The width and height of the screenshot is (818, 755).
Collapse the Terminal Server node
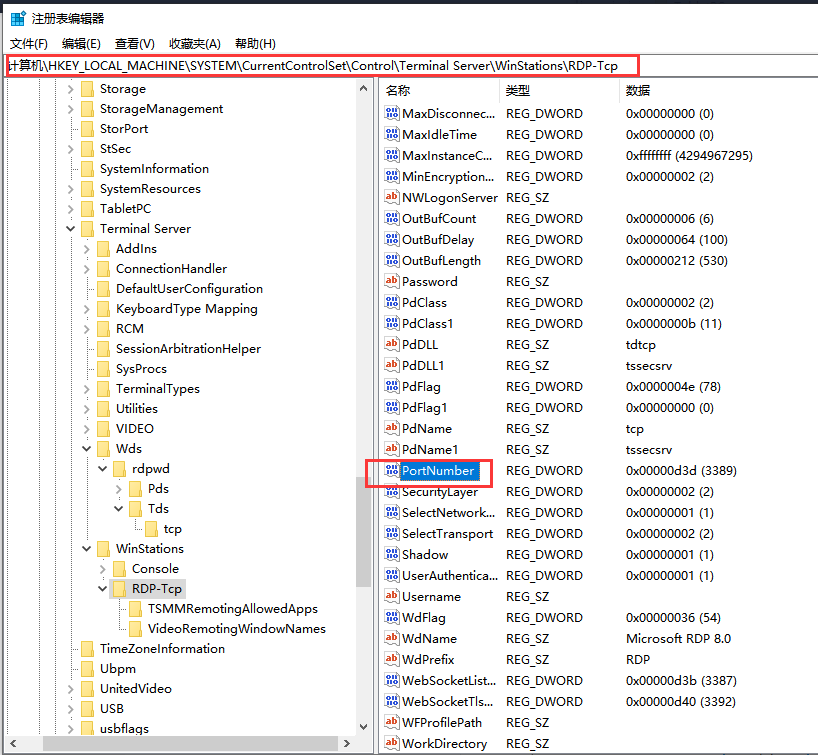pos(70,229)
